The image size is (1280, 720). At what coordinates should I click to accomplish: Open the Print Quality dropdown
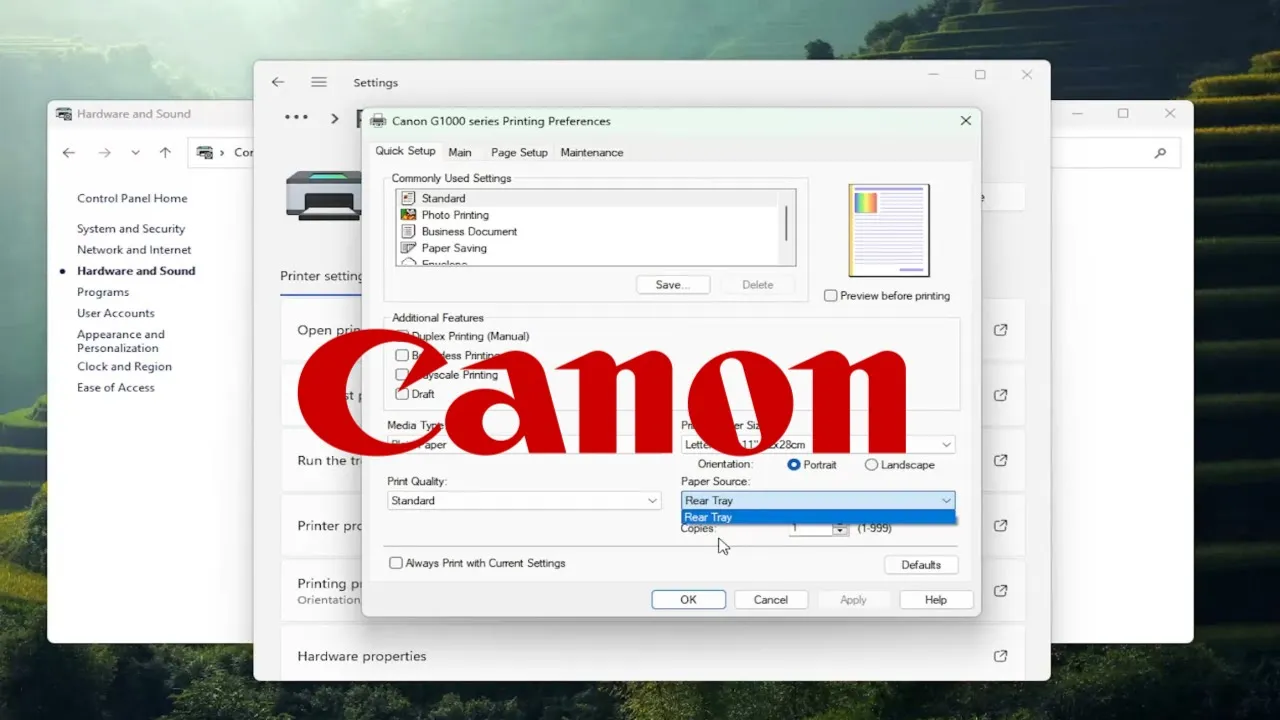(524, 500)
